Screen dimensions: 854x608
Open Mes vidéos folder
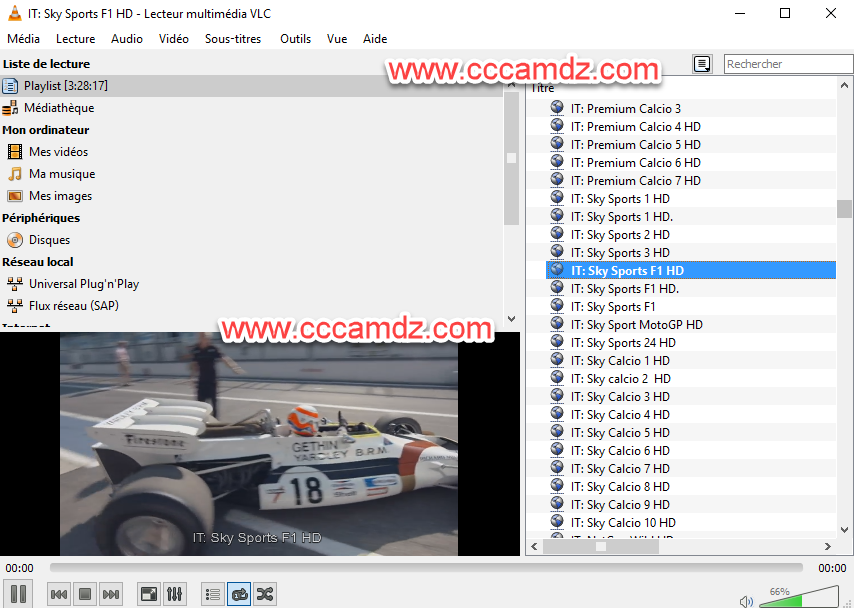(x=58, y=151)
